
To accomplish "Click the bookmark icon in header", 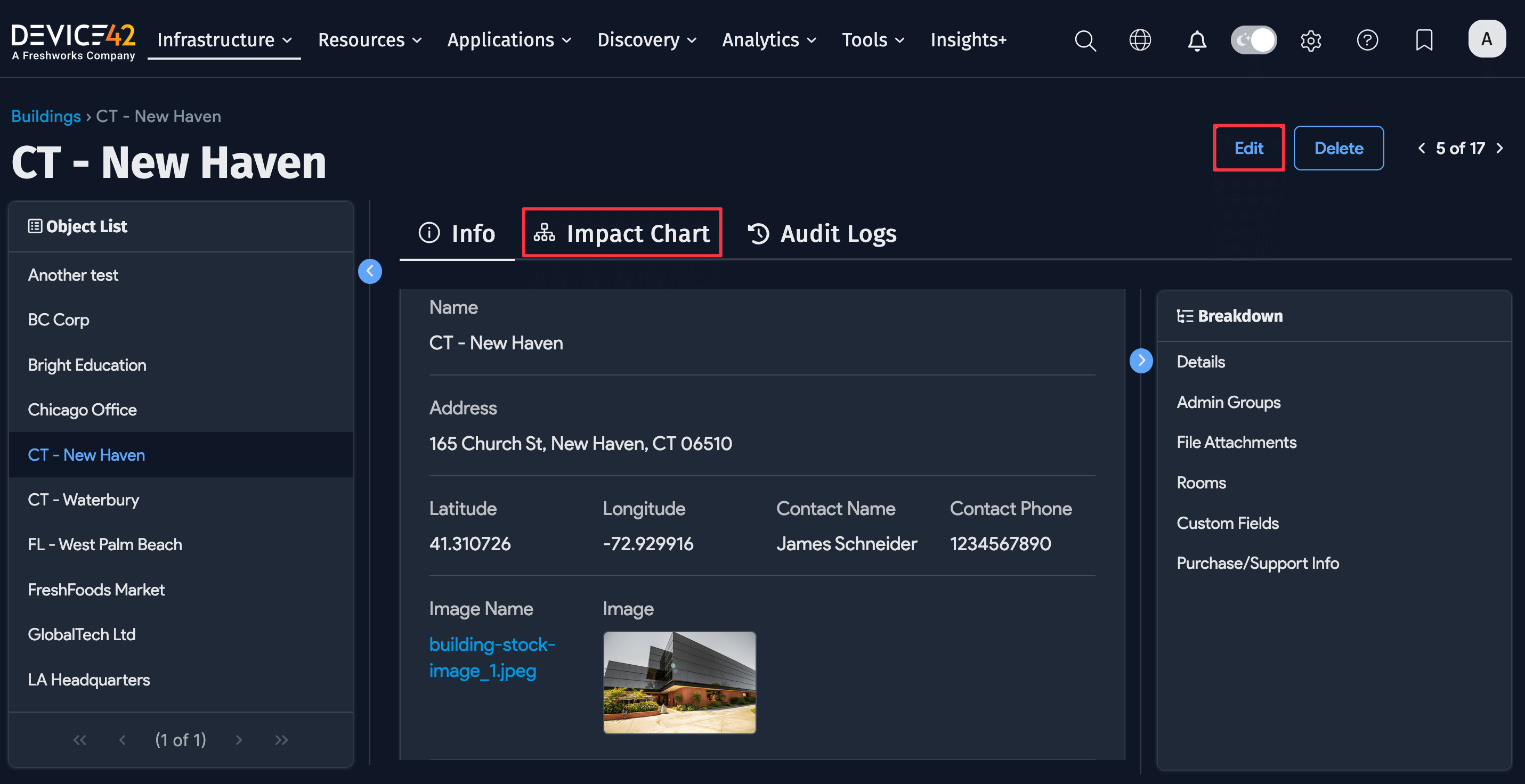I will tap(1424, 40).
